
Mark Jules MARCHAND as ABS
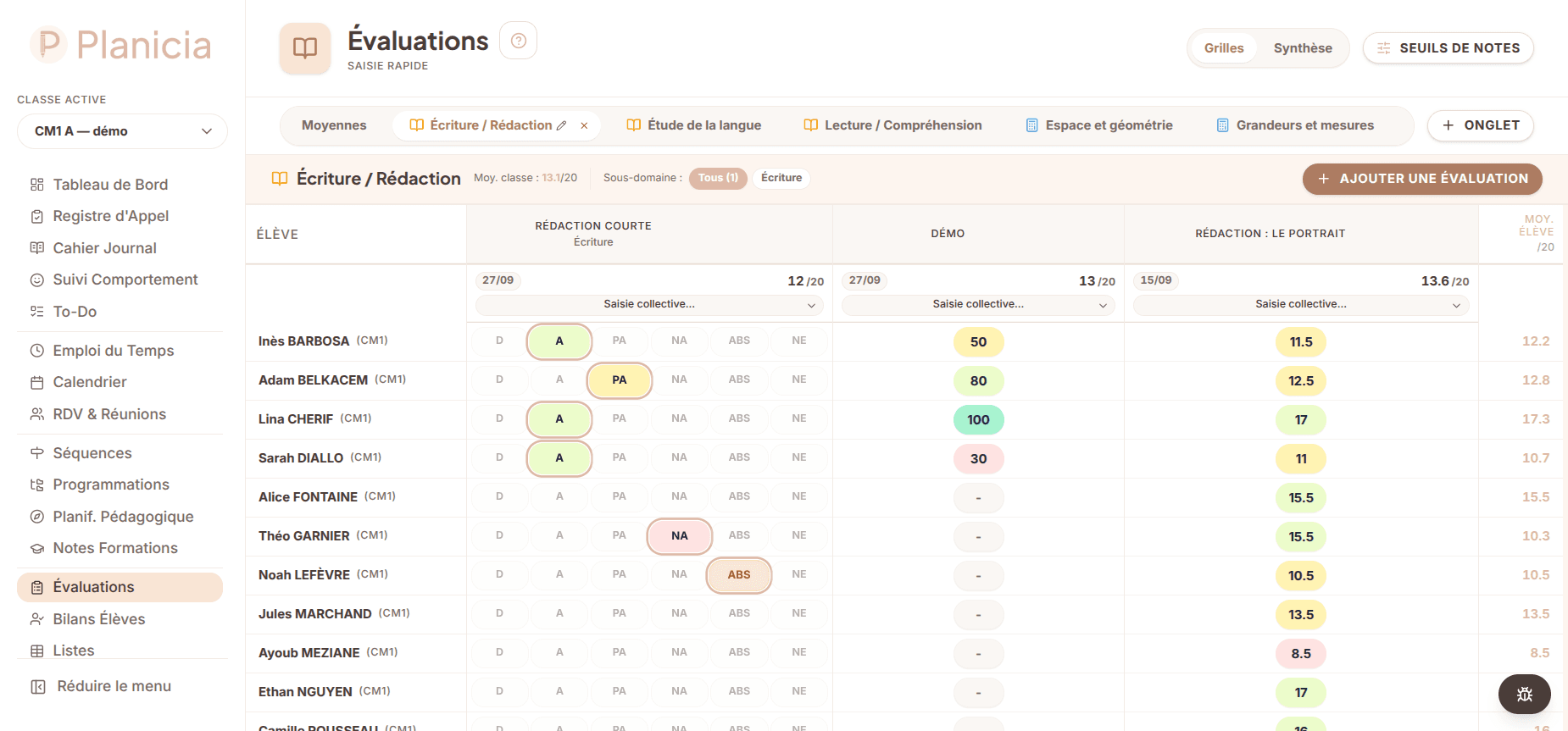point(739,613)
